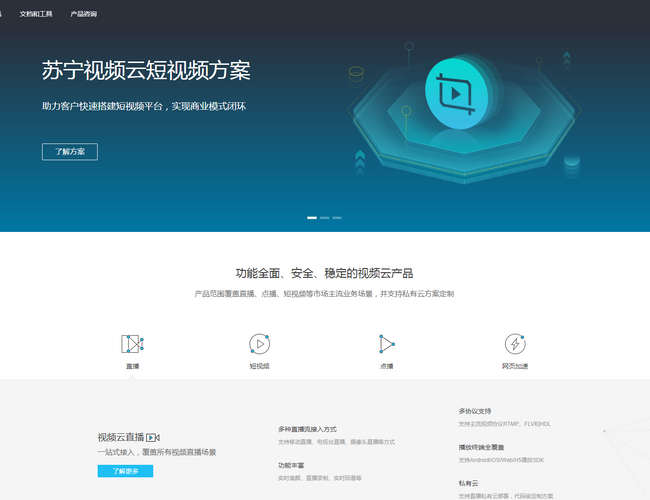Viewport: 650px width, 500px height.
Task: Select the second carousel indicator dot
Action: pyautogui.click(x=325, y=217)
